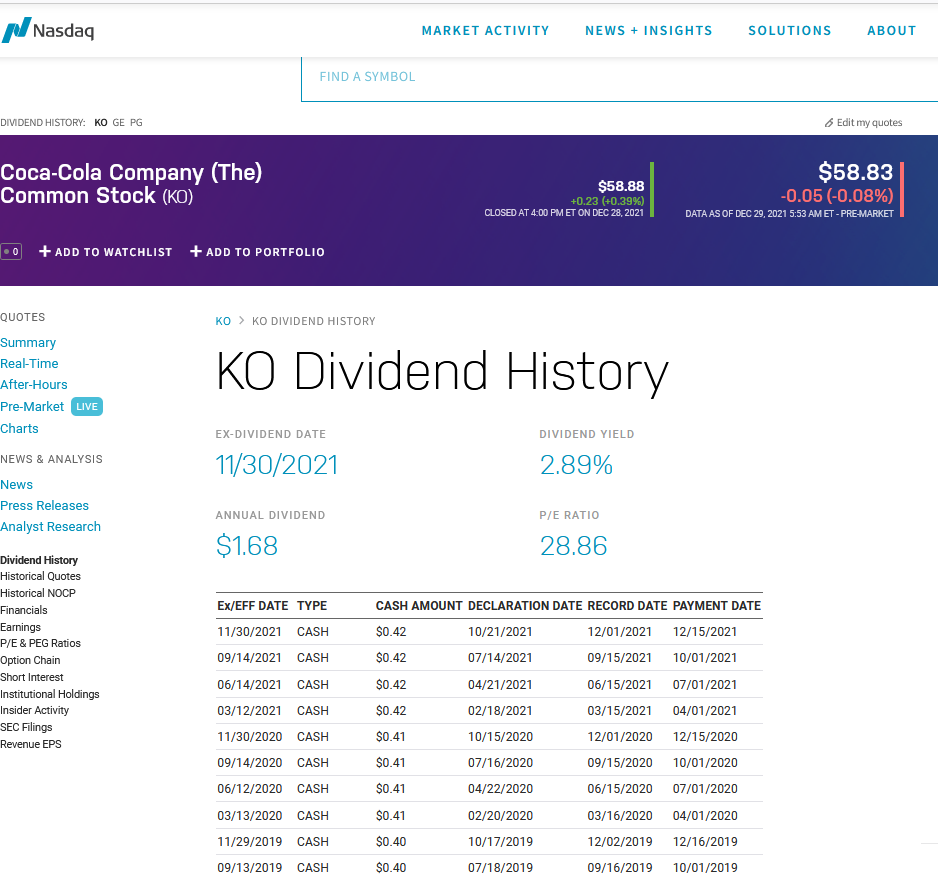This screenshot has height=879, width=938.
Task: Click KO in the breadcrumb trail
Action: [x=223, y=321]
